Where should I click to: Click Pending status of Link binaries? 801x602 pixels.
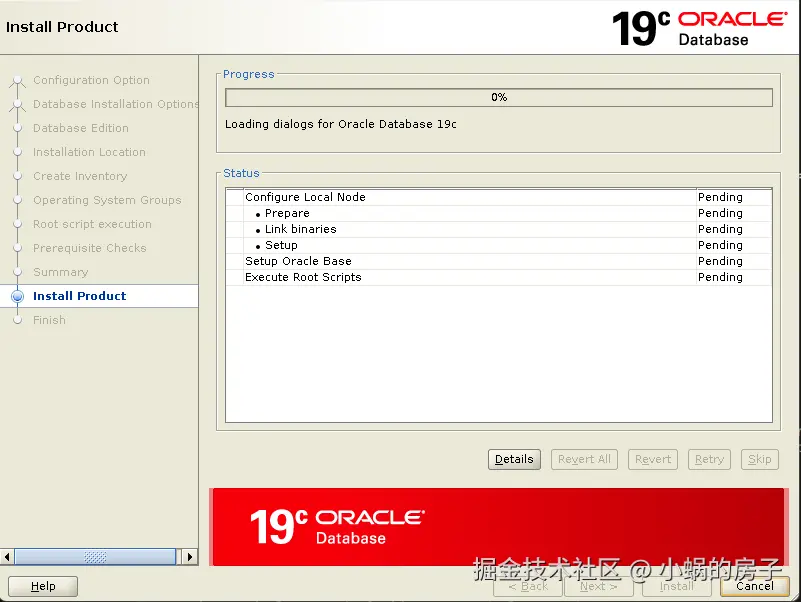(x=720, y=229)
